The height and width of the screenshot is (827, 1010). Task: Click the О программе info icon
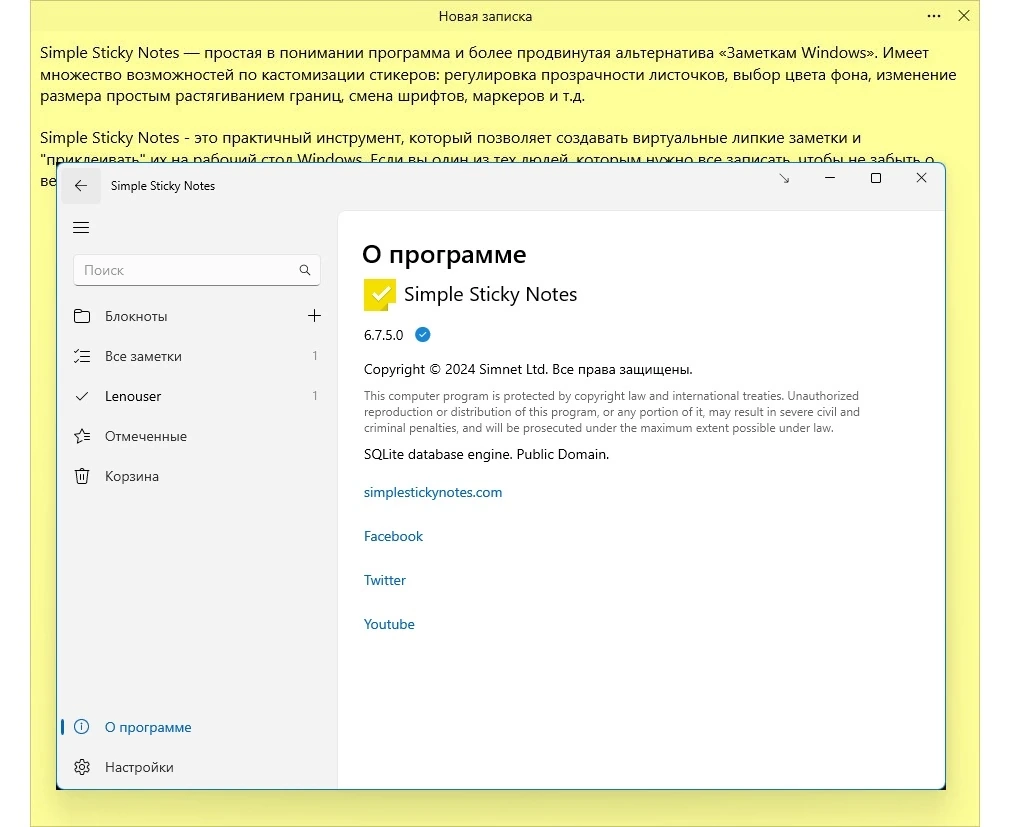pos(82,727)
